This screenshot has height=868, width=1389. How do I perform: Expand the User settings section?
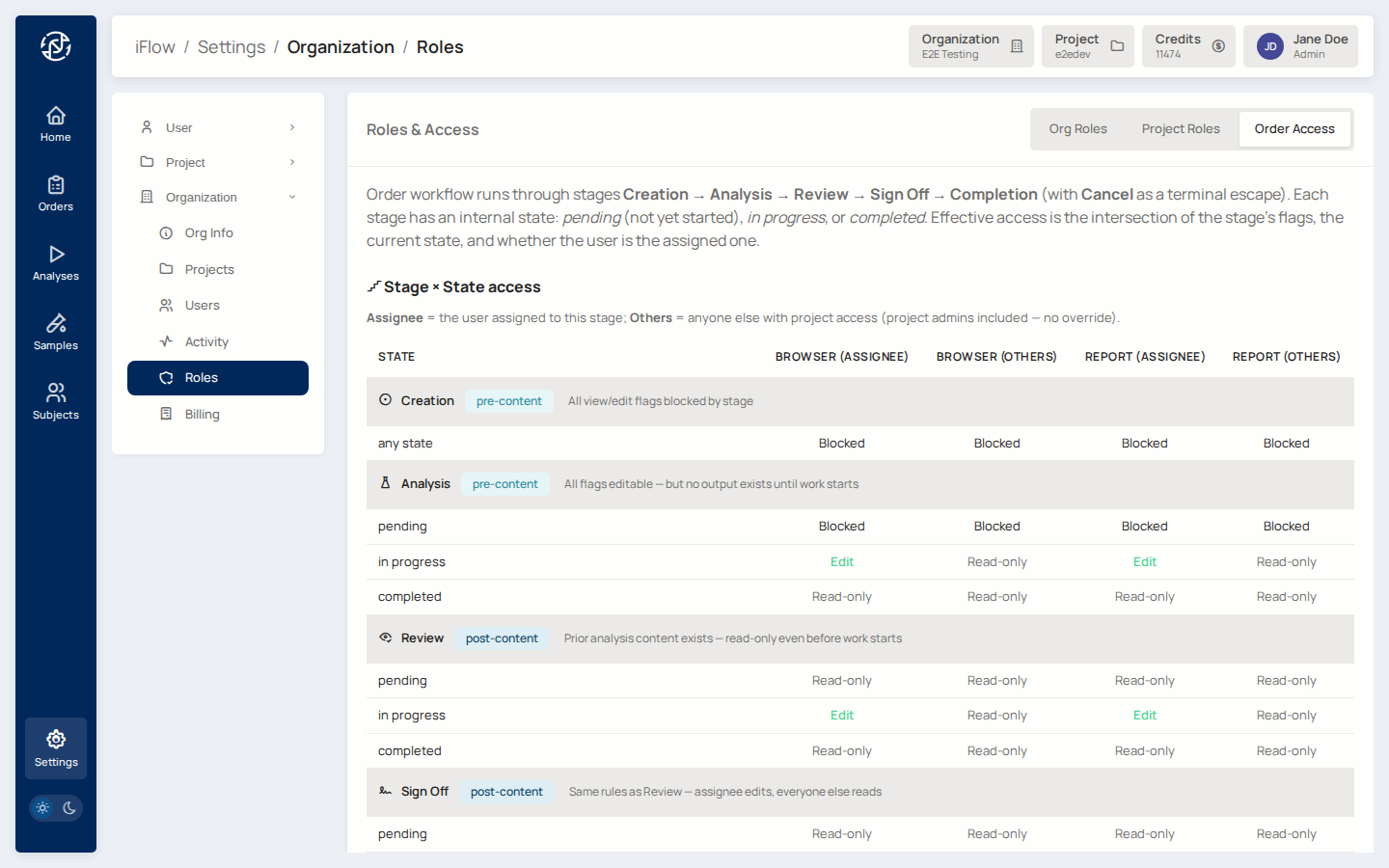tap(218, 127)
